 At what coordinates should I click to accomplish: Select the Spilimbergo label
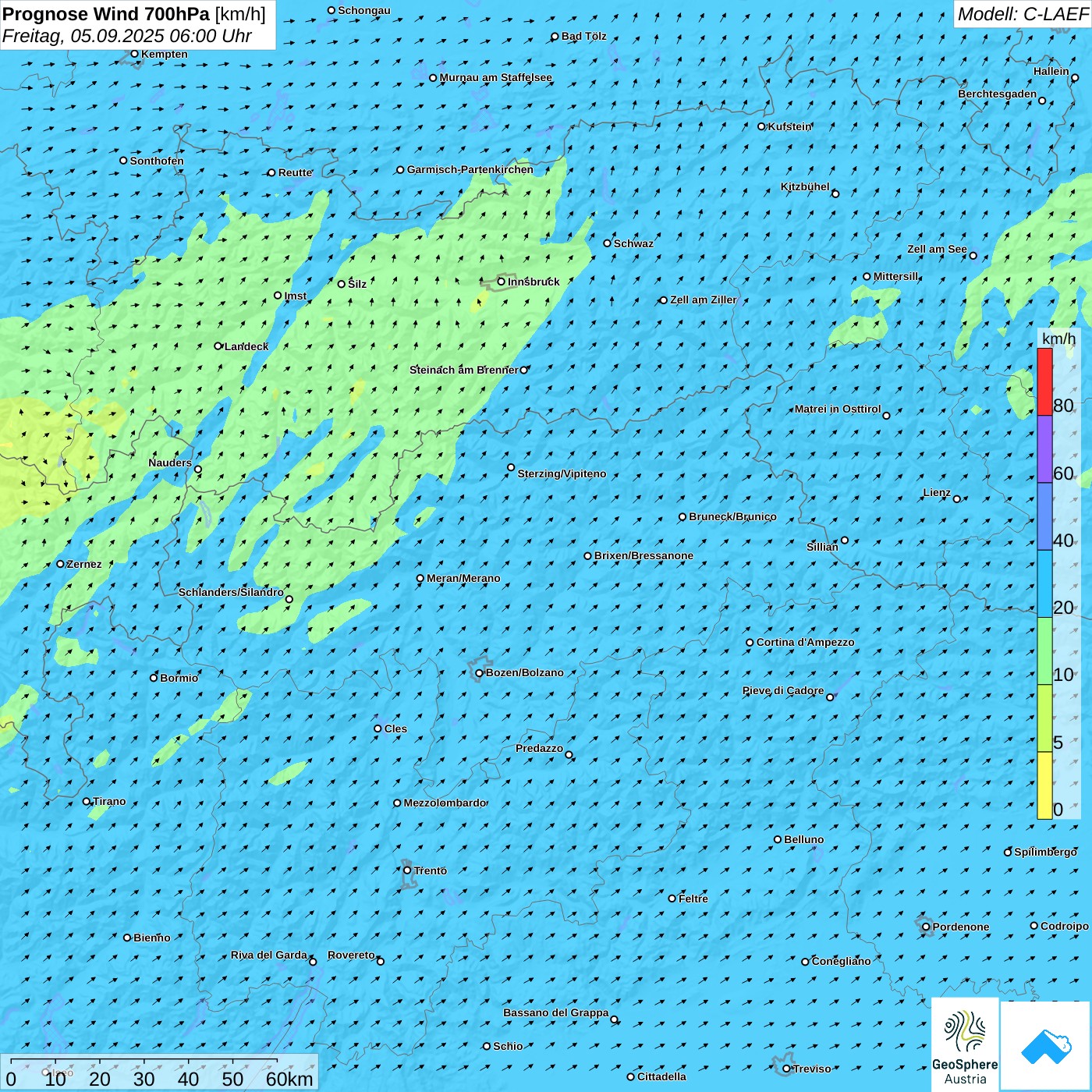1045,852
